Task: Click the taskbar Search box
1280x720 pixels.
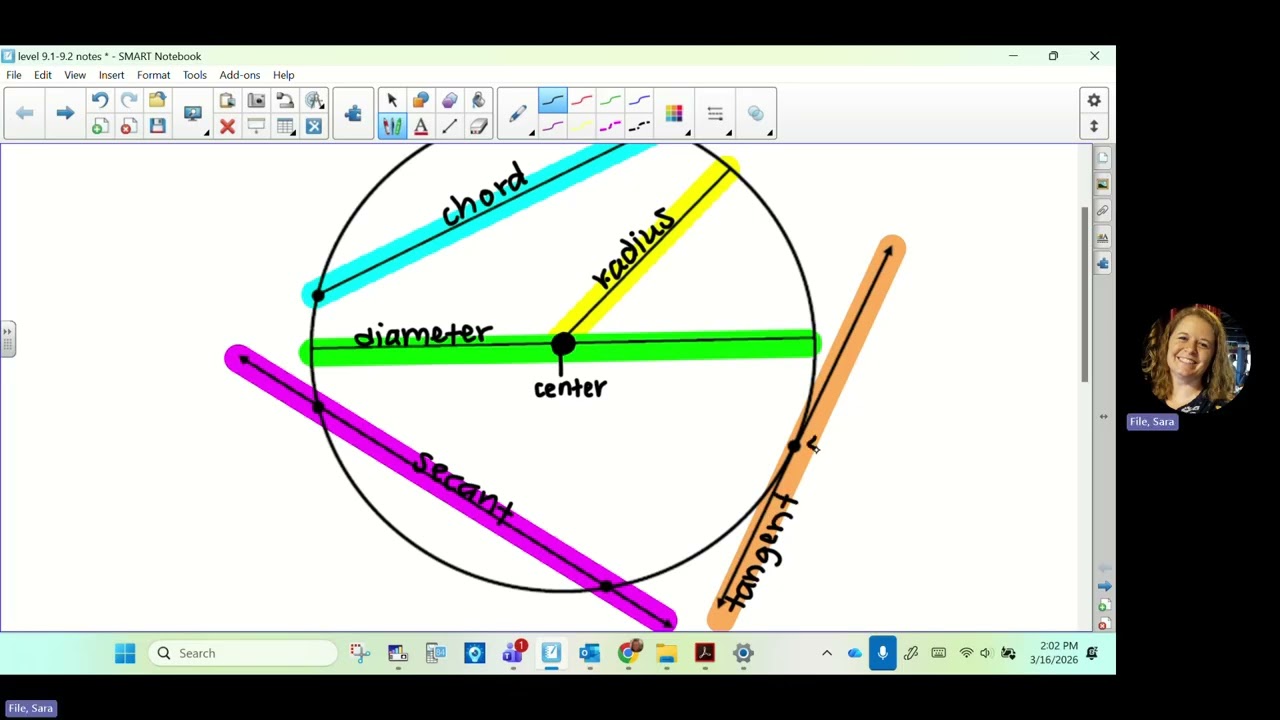Action: [x=243, y=653]
